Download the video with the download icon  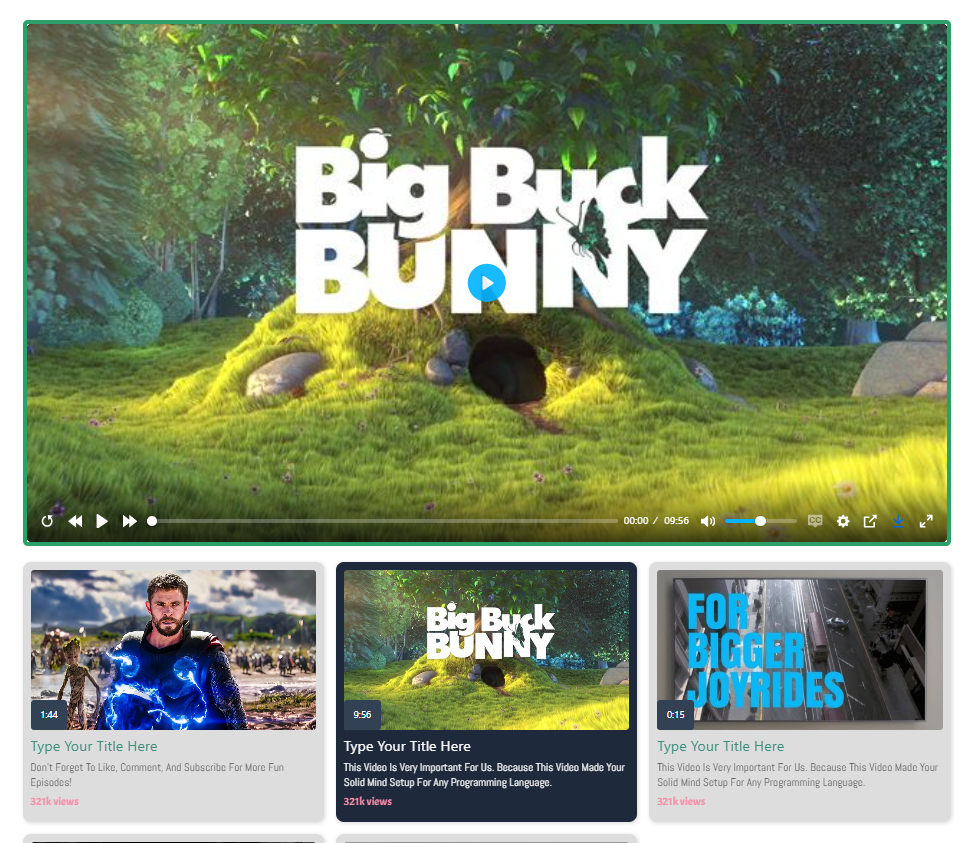898,521
